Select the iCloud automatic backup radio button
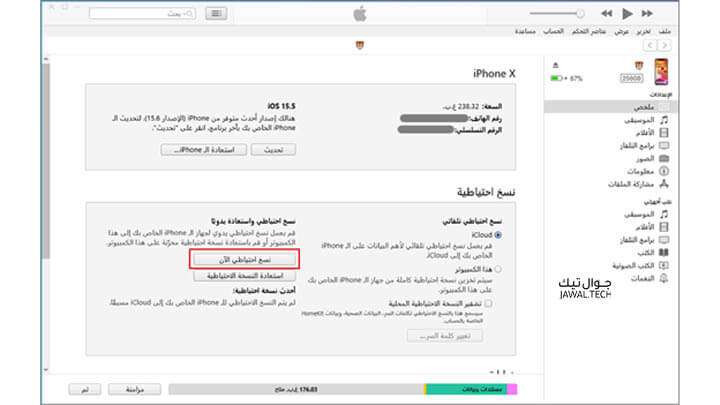 click(x=498, y=235)
